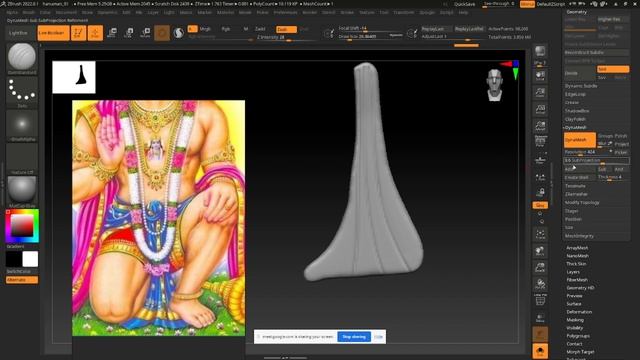
Task: Expand the EdgeLoop section
Action: [x=575, y=94]
